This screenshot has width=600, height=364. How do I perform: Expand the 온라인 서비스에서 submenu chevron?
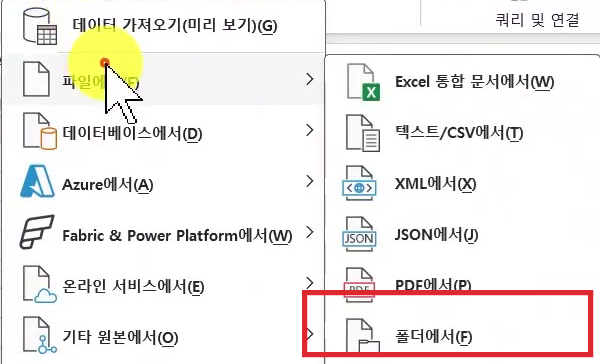coord(310,283)
